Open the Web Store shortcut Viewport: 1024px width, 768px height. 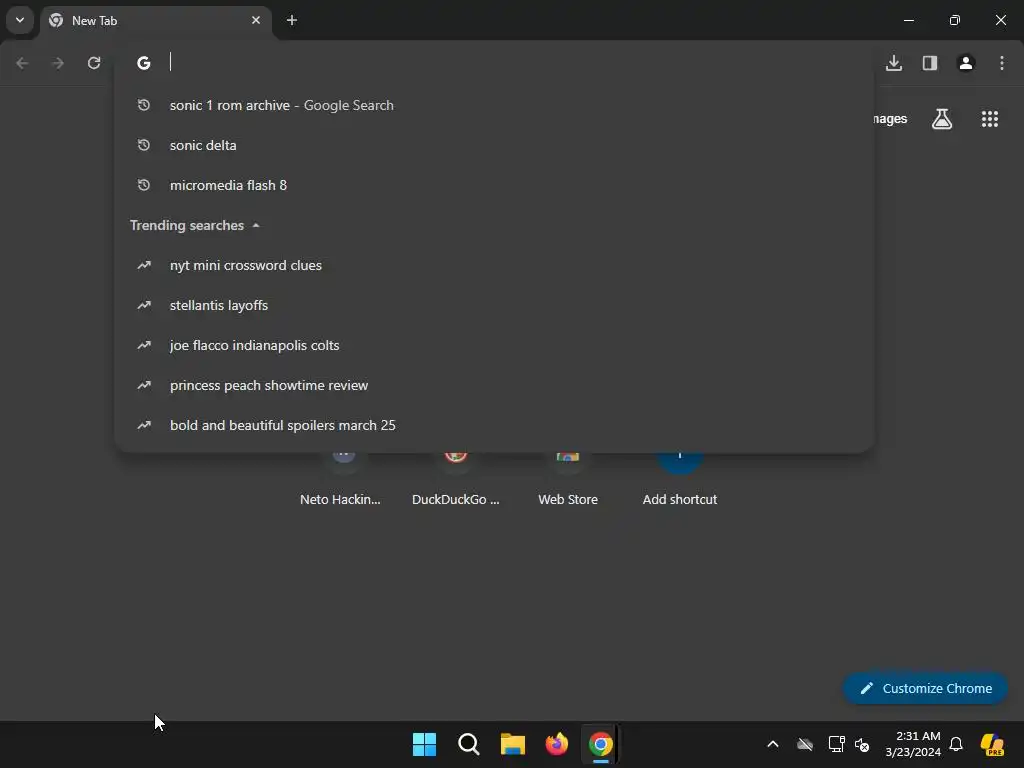(x=568, y=482)
